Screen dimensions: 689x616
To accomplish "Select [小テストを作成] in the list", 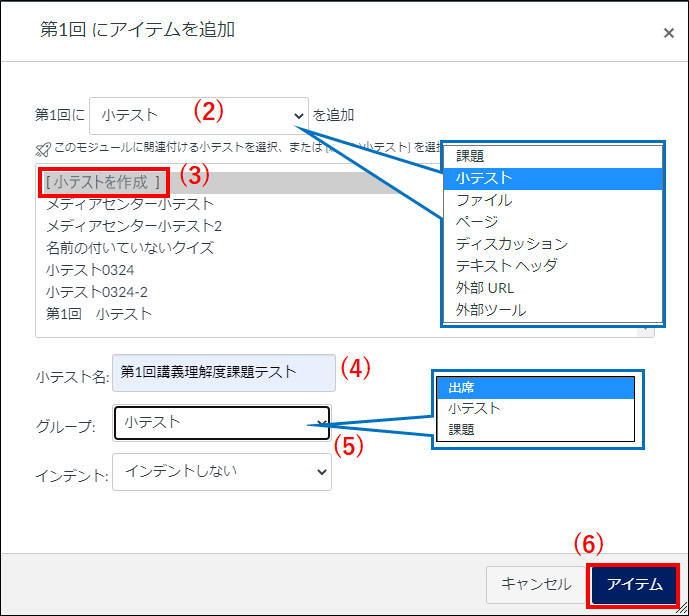I will click(x=103, y=182).
